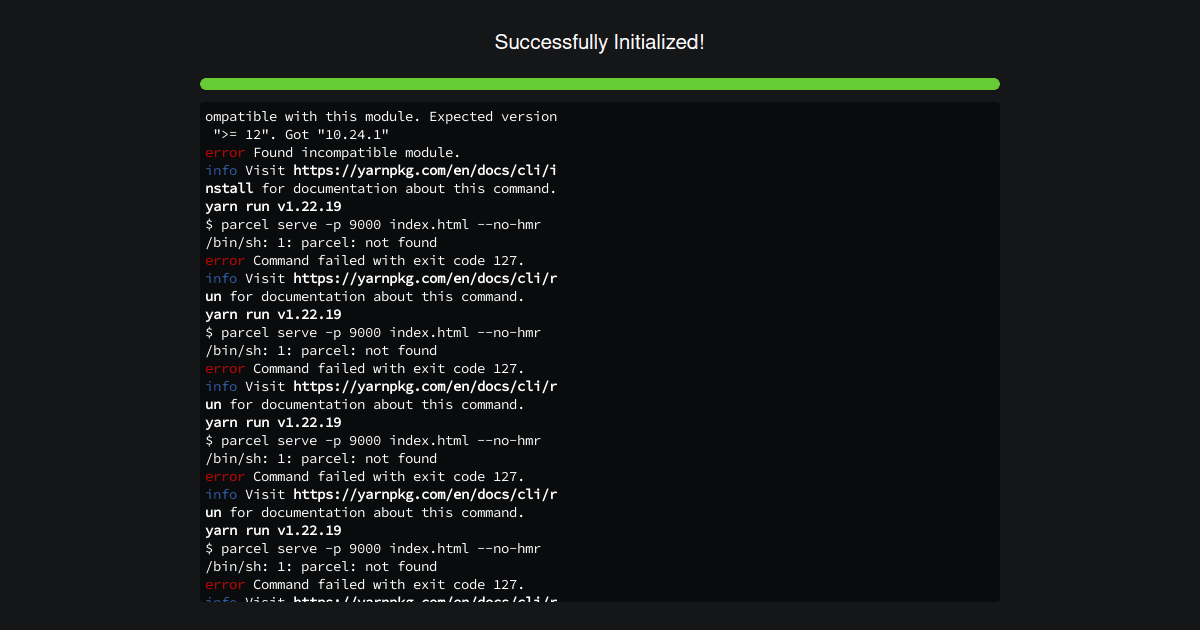Click the second "yarn run v1.22.19" line

(273, 314)
